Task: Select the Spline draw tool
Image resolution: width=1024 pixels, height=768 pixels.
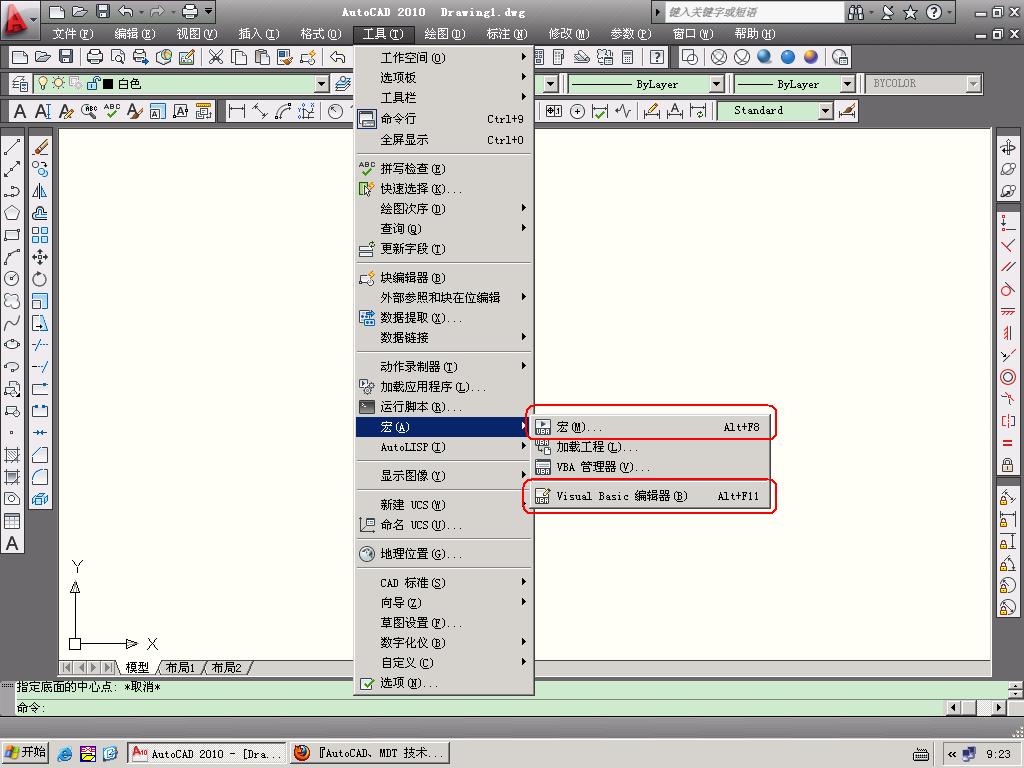Action: point(12,323)
